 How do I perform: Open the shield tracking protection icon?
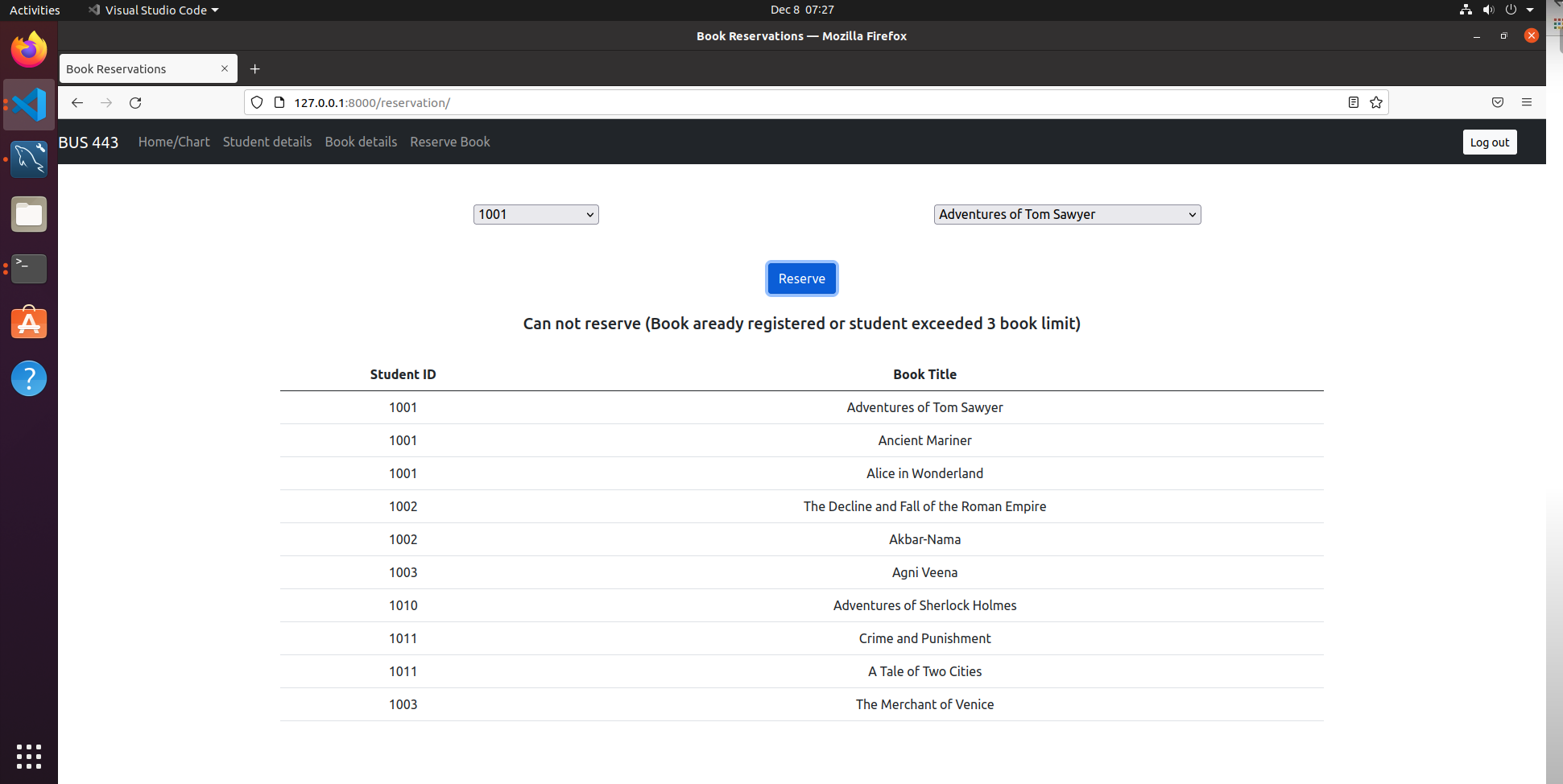click(257, 102)
